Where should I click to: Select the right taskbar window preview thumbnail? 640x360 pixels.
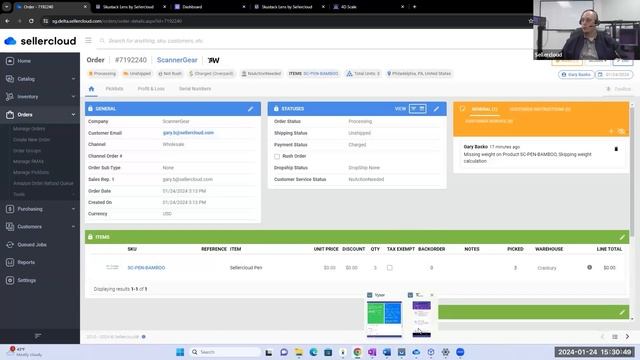tap(421, 319)
